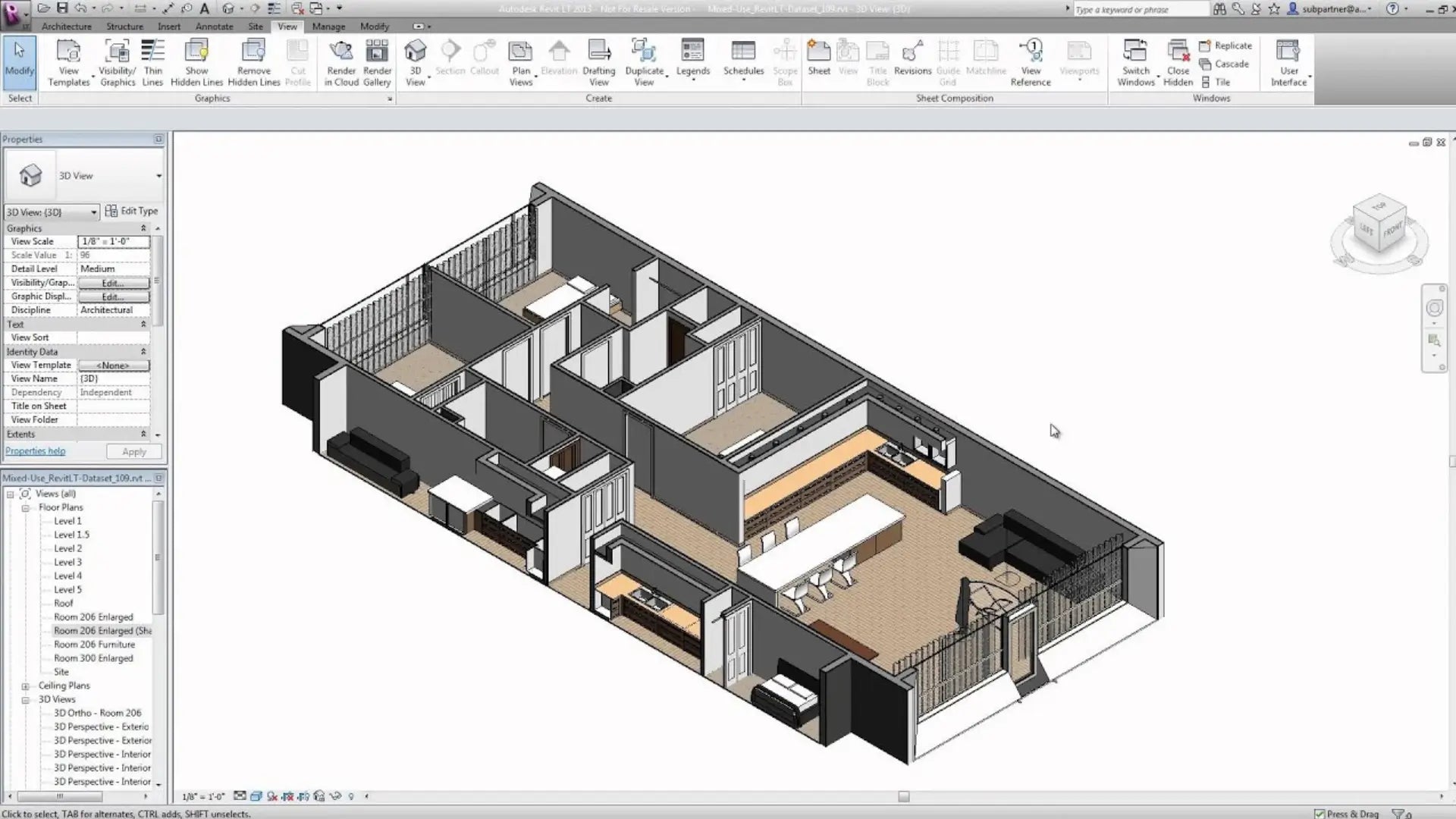The height and width of the screenshot is (819, 1456).
Task: Switch to the Annotate ribbon tab
Action: click(x=214, y=27)
